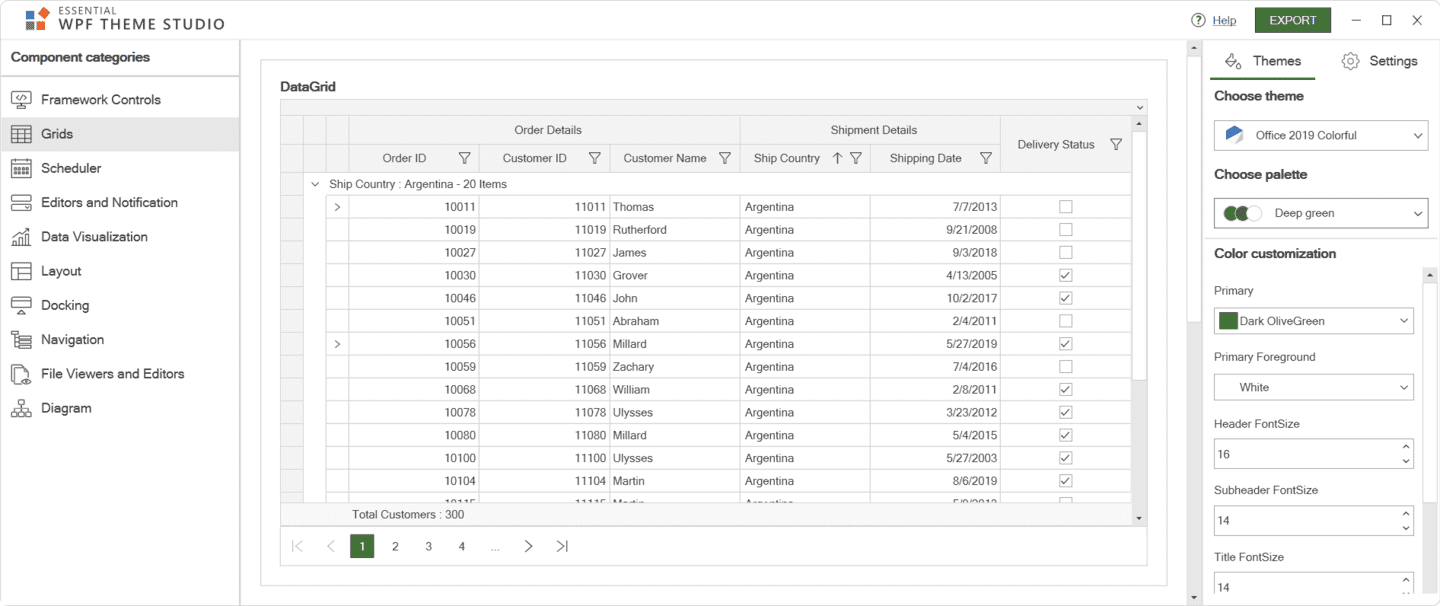Expand the Deep green palette dropdown
The width and height of the screenshot is (1440, 606).
1320,213
